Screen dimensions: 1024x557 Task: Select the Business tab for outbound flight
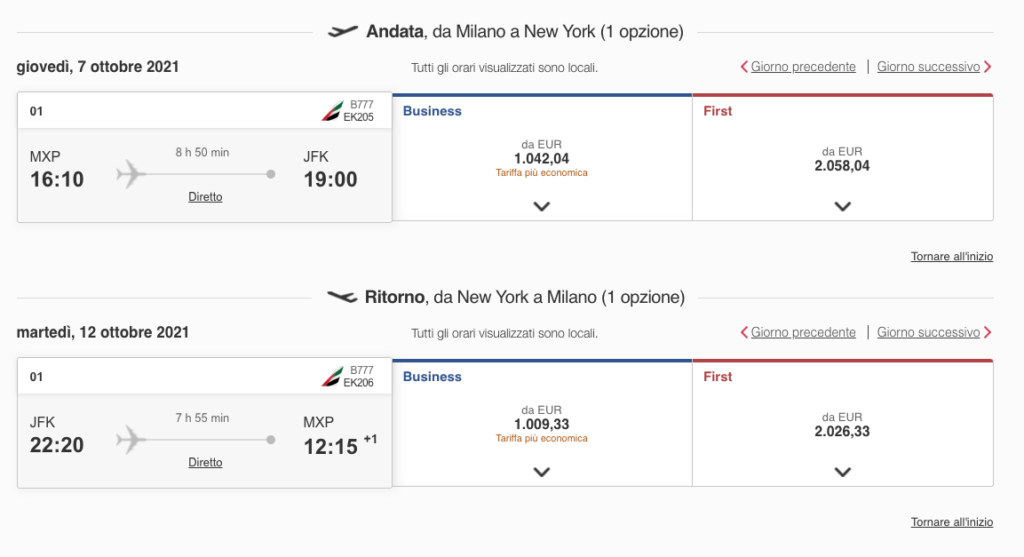[432, 111]
